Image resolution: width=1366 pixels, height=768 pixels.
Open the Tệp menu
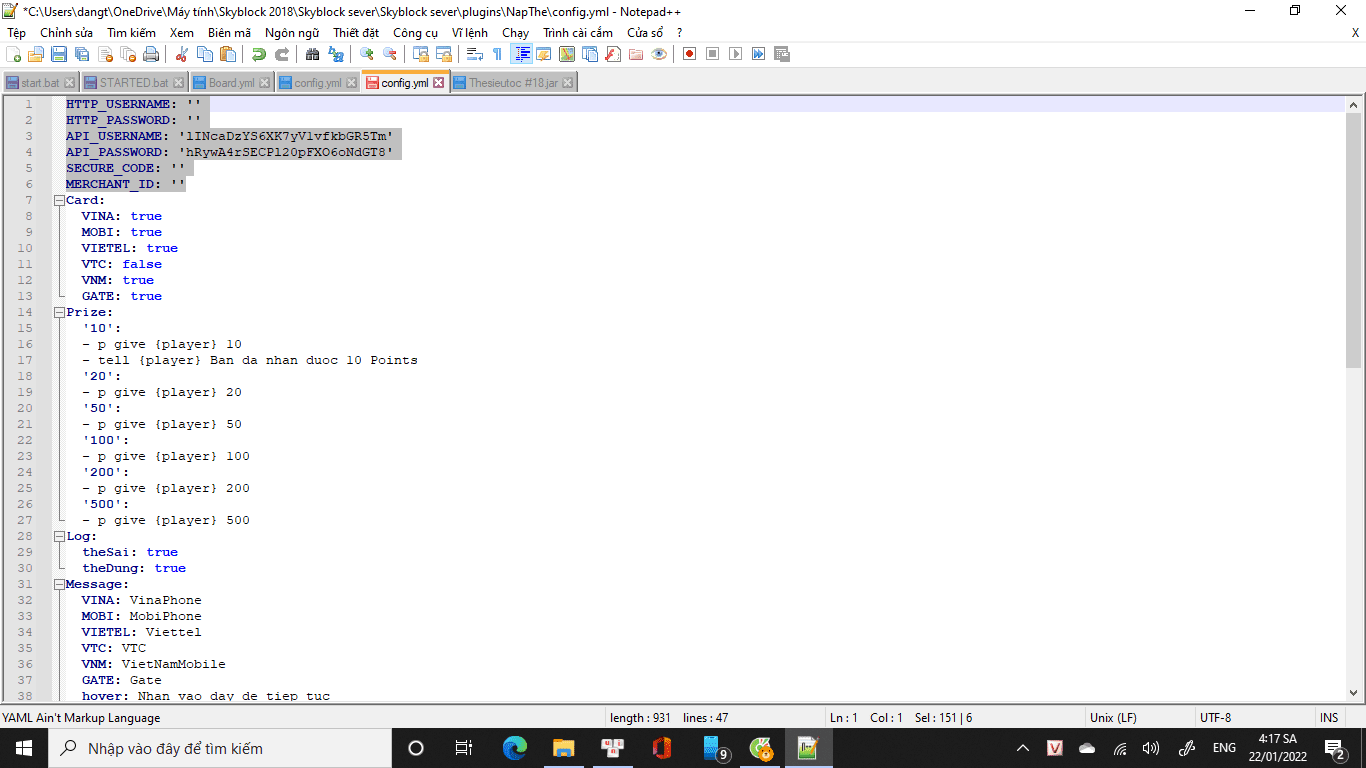pos(17,33)
